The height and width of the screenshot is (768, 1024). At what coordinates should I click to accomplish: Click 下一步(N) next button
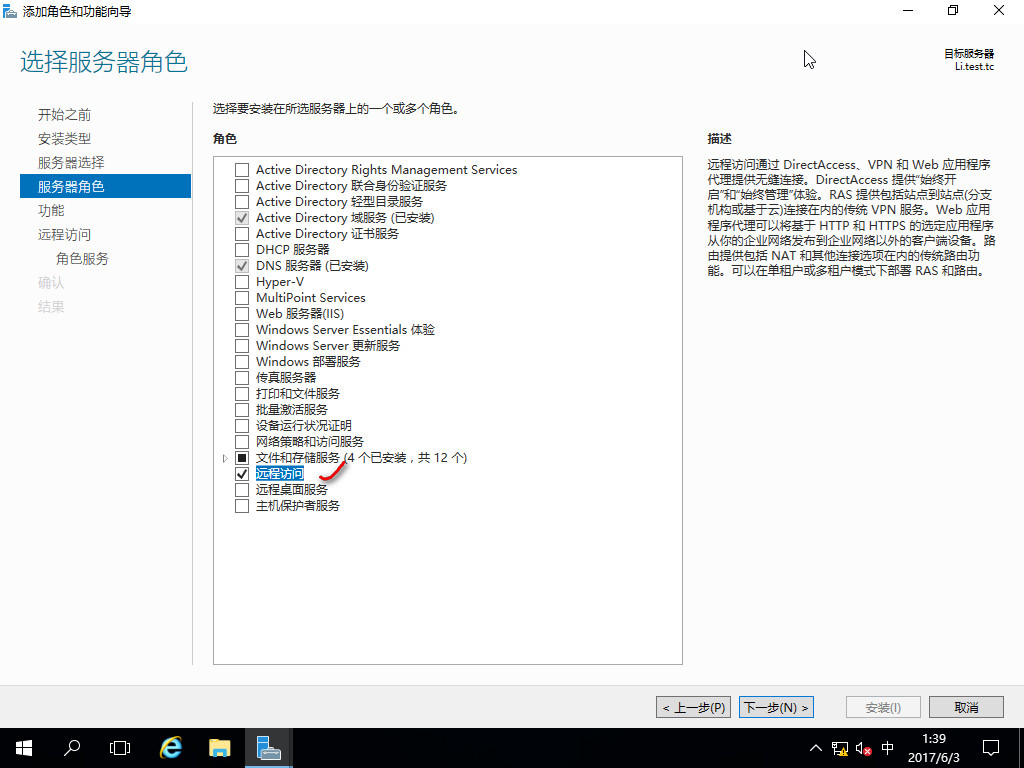point(776,707)
